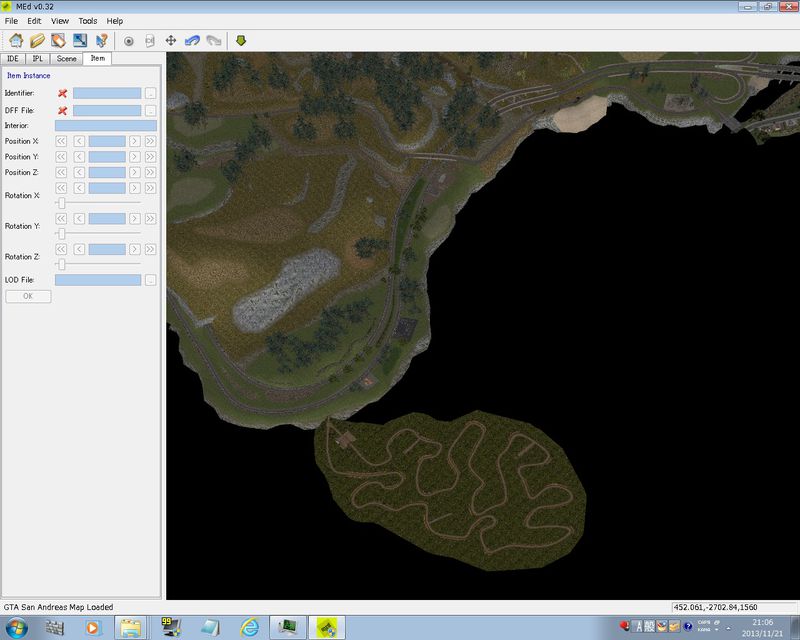
Task: Decrease Position Z with single left arrow
Action: tap(79, 173)
